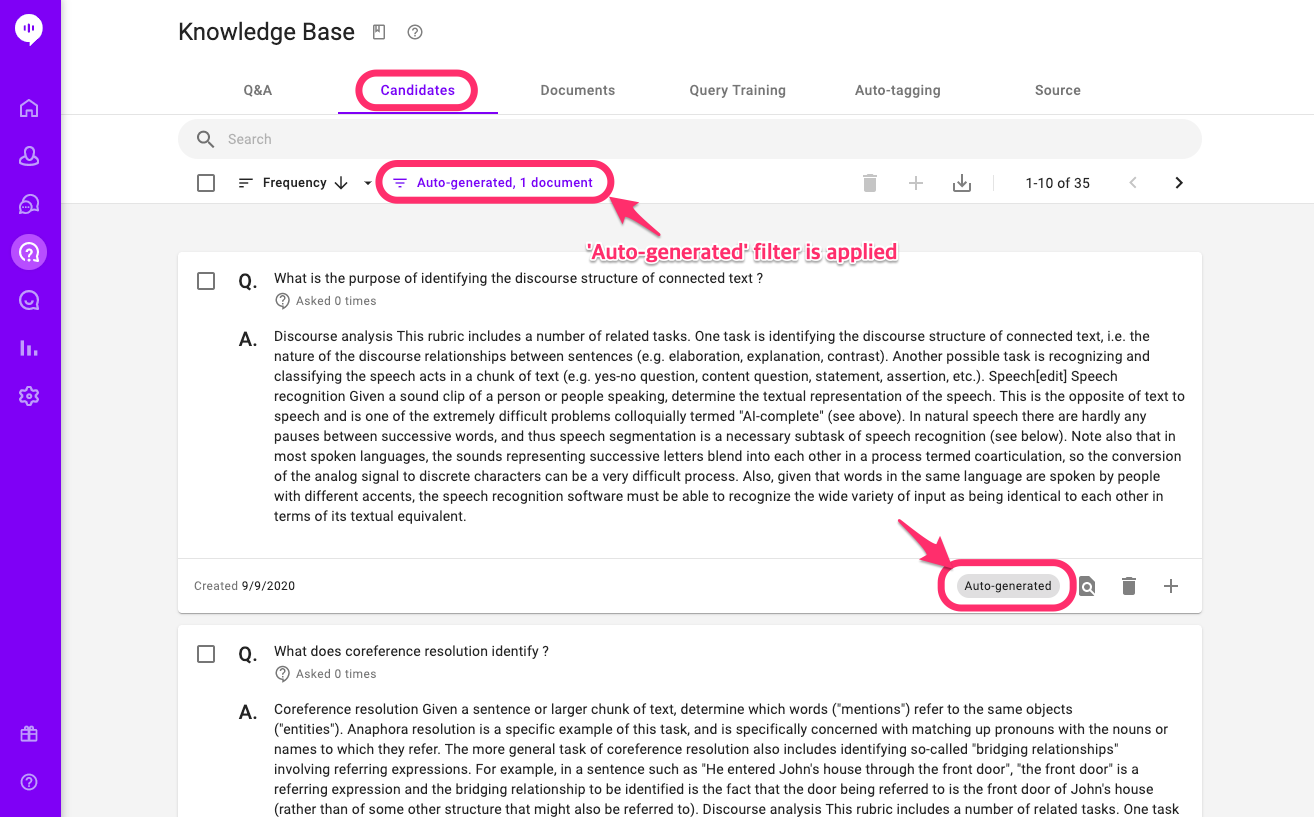The height and width of the screenshot is (817, 1314).
Task: Toggle the select-all checkbox in the toolbar
Action: [206, 183]
